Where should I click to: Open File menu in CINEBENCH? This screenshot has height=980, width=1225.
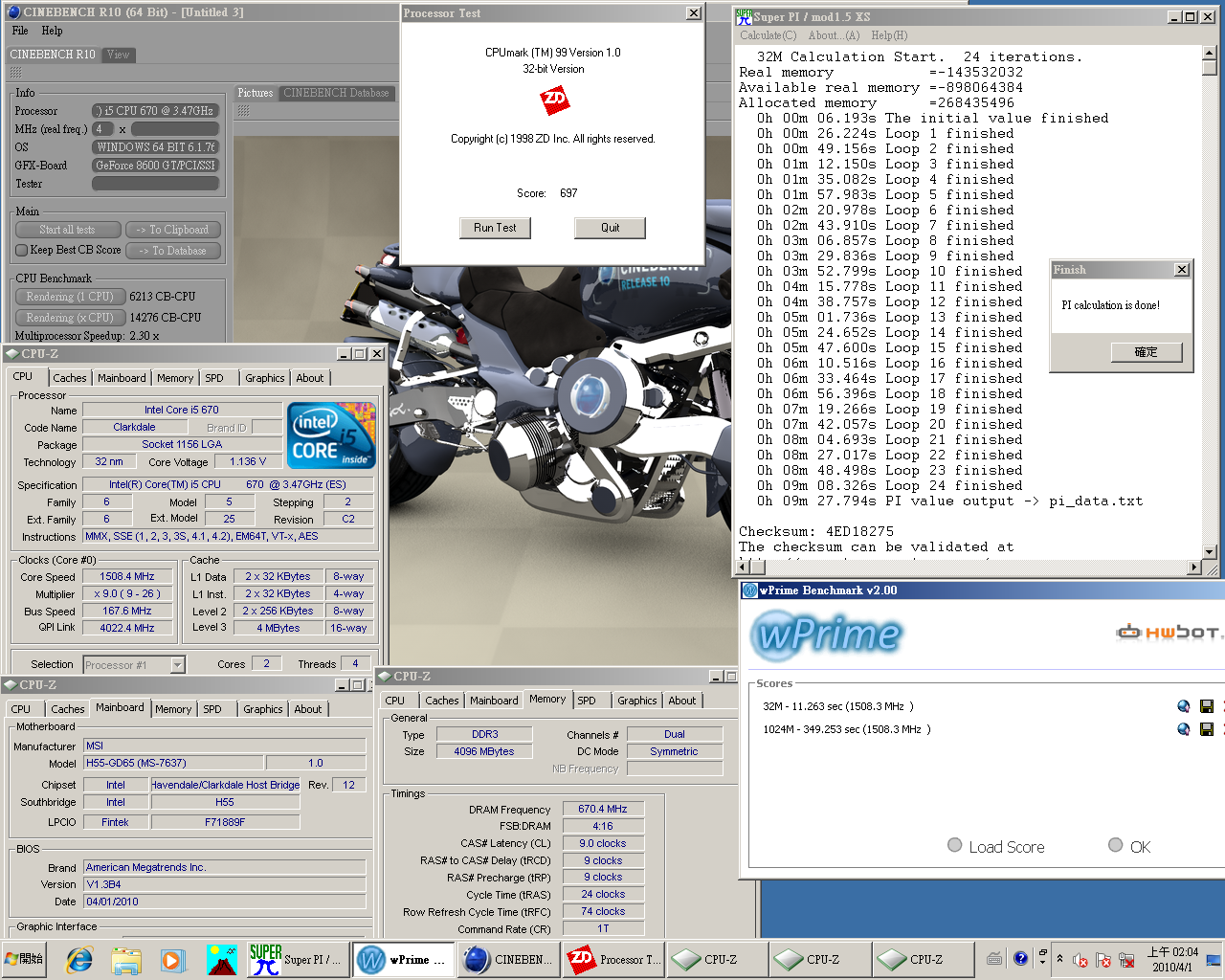pos(20,31)
